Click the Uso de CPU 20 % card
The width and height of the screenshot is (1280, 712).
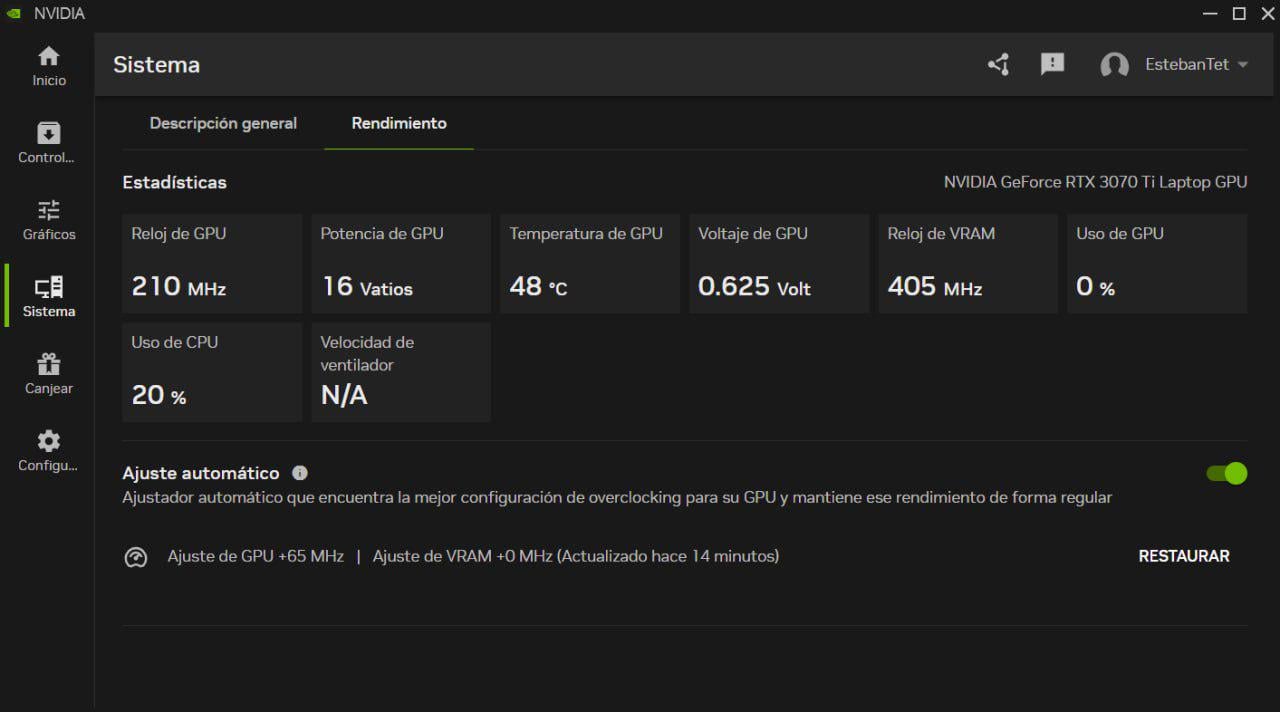click(x=212, y=372)
